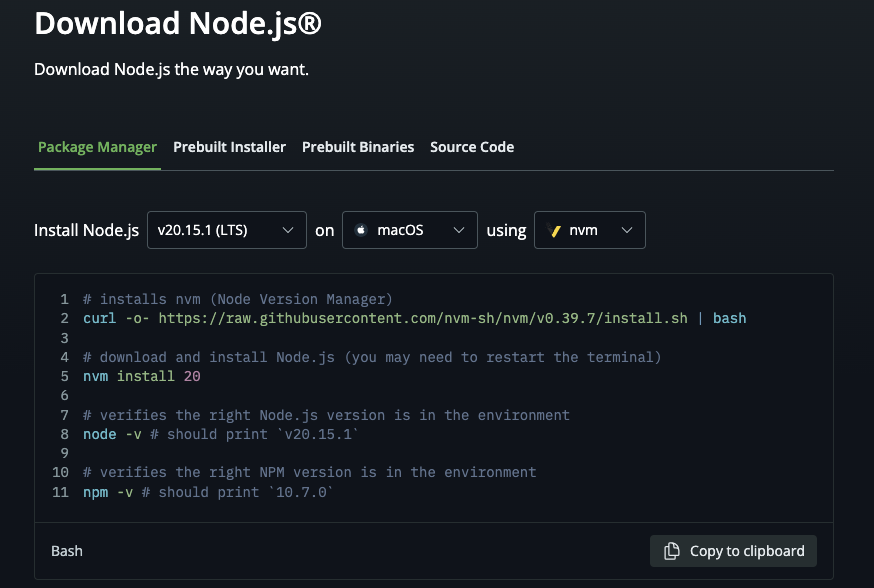The width and height of the screenshot is (874, 588).
Task: Open the macOS dropdown chevron arrow
Action: coord(459,230)
